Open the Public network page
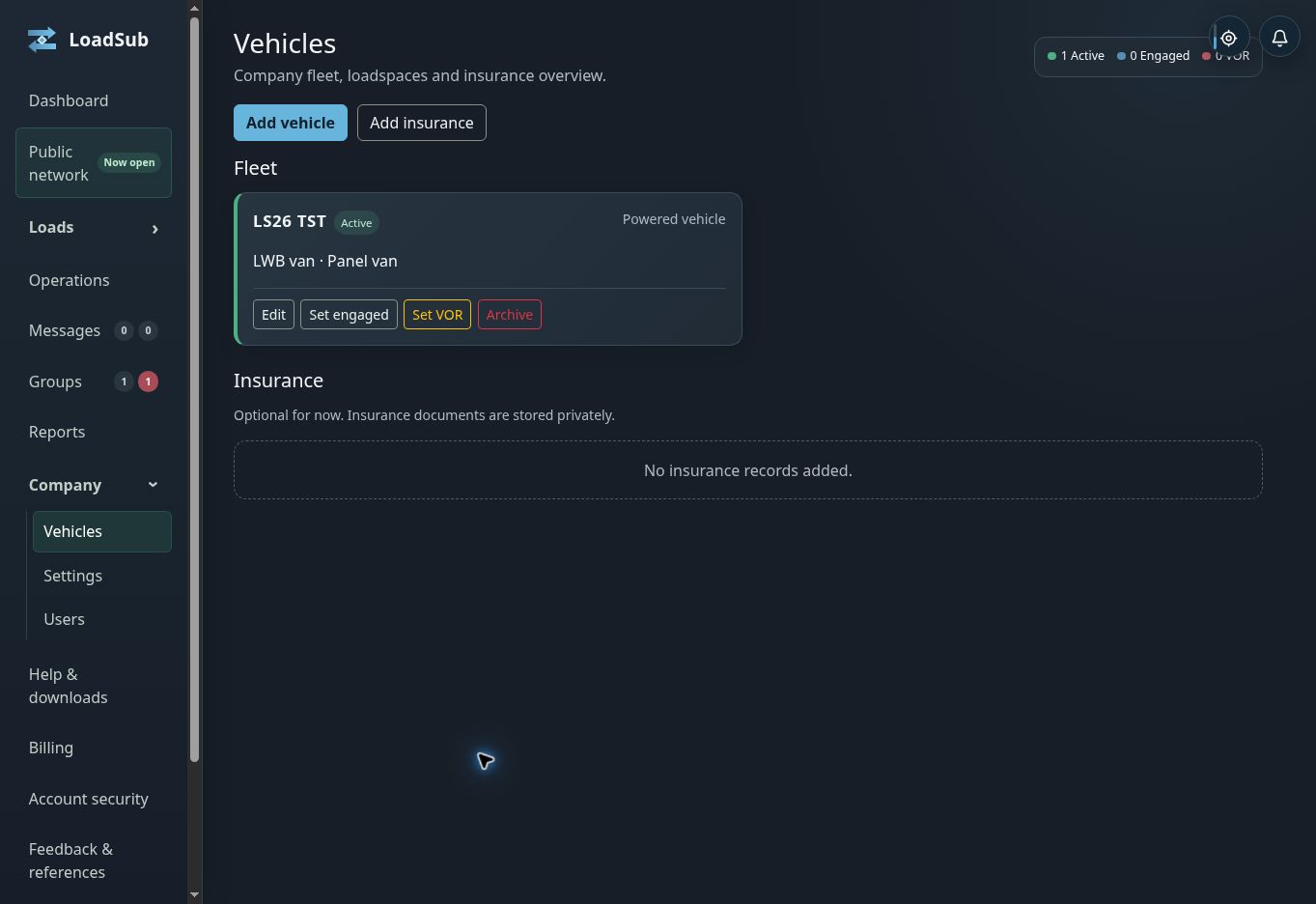1316x904 pixels. (x=94, y=163)
